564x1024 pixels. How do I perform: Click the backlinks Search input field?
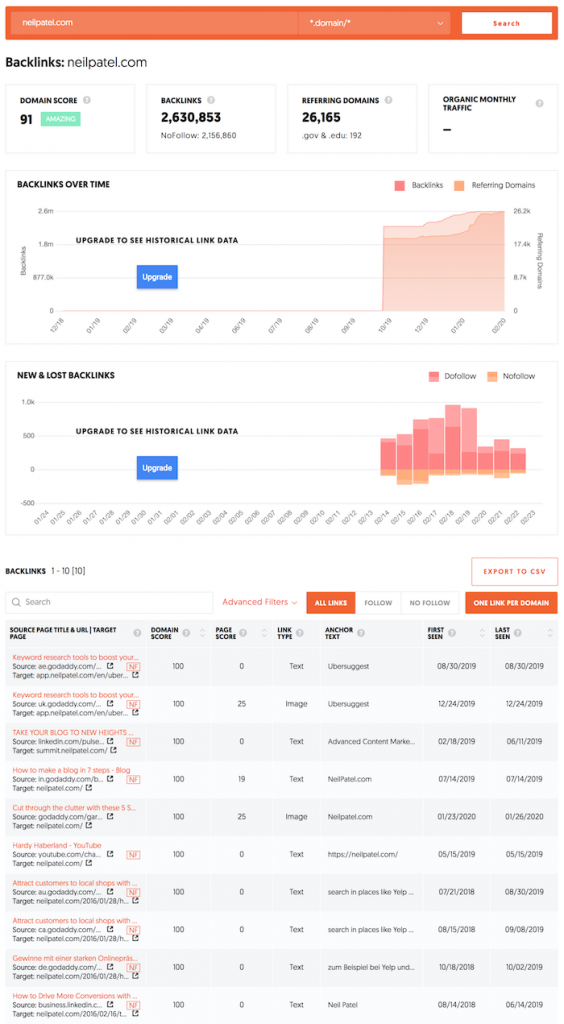click(x=109, y=602)
